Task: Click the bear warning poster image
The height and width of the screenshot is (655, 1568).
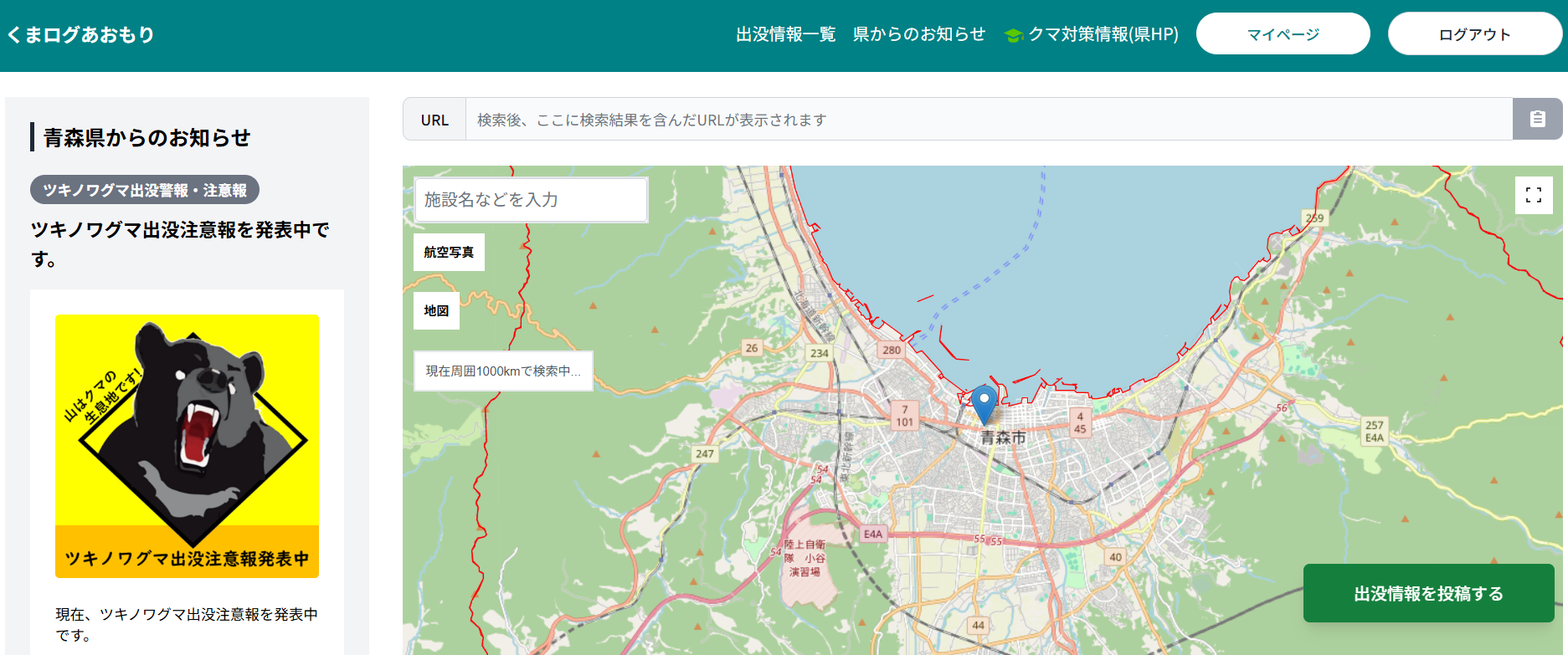Action: pyautogui.click(x=187, y=446)
